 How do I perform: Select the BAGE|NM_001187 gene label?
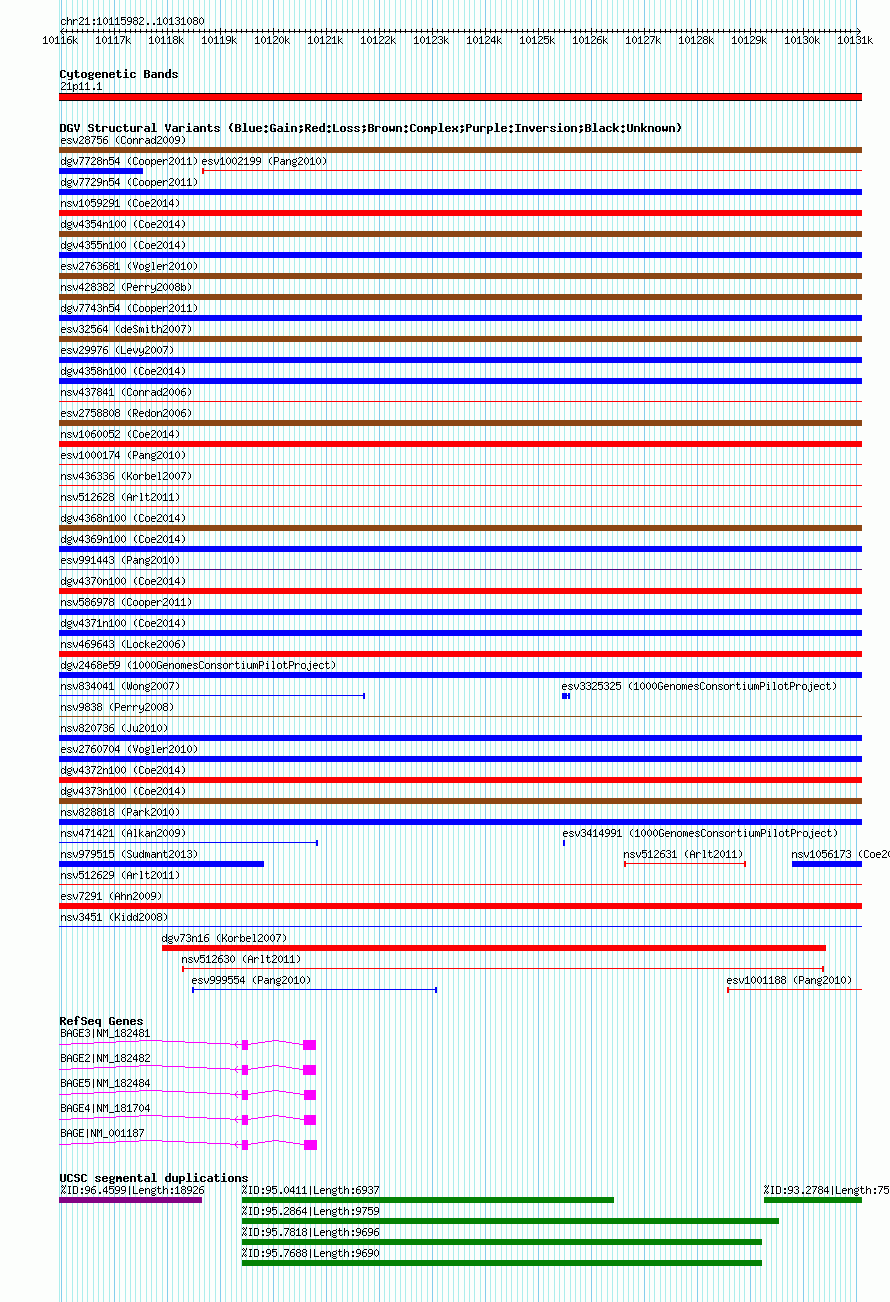[102, 1134]
